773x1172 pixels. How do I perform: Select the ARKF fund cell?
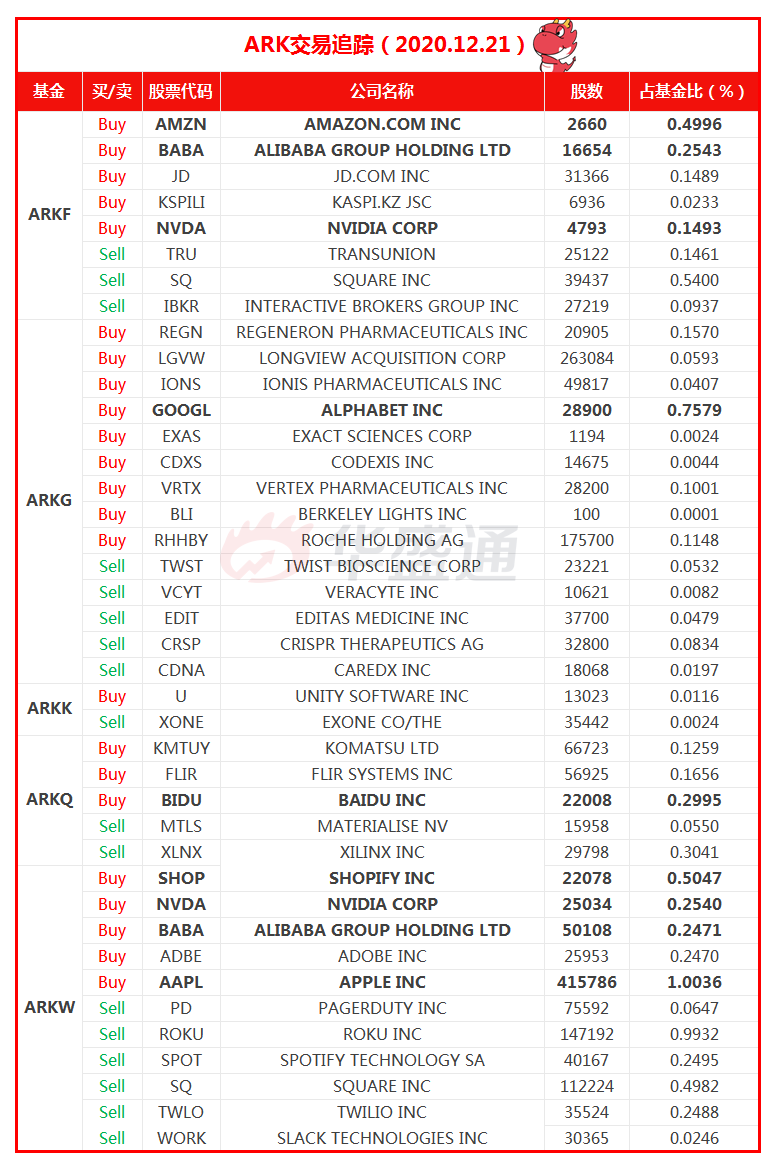(49, 215)
